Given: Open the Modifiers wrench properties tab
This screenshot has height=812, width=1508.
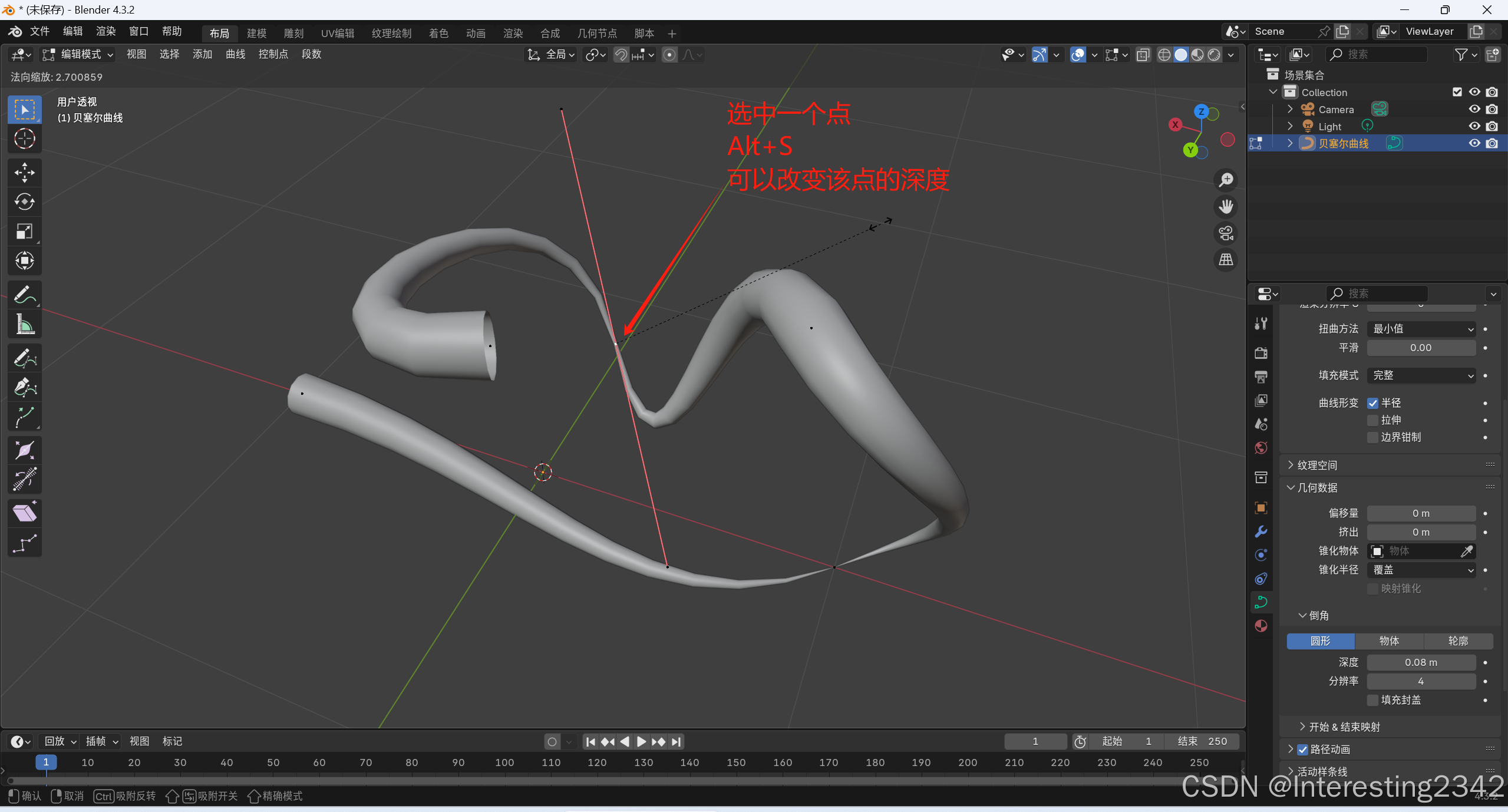Looking at the screenshot, I should point(1261,532).
